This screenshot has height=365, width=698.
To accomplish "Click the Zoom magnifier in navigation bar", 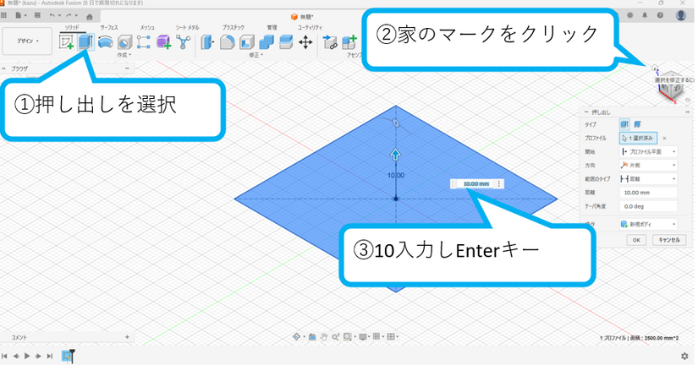I will pos(335,337).
